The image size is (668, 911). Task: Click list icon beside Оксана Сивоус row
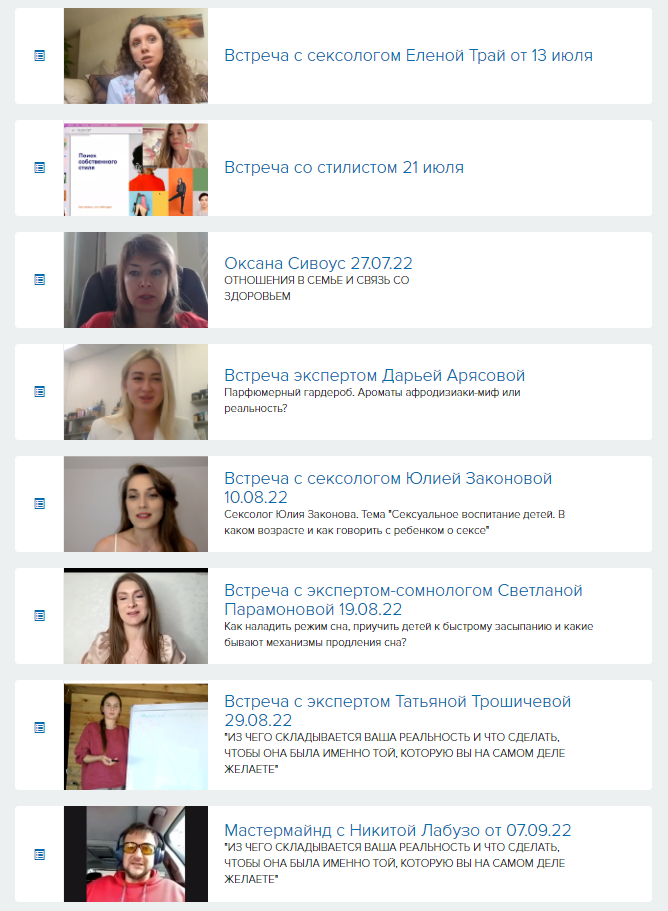[x=39, y=280]
